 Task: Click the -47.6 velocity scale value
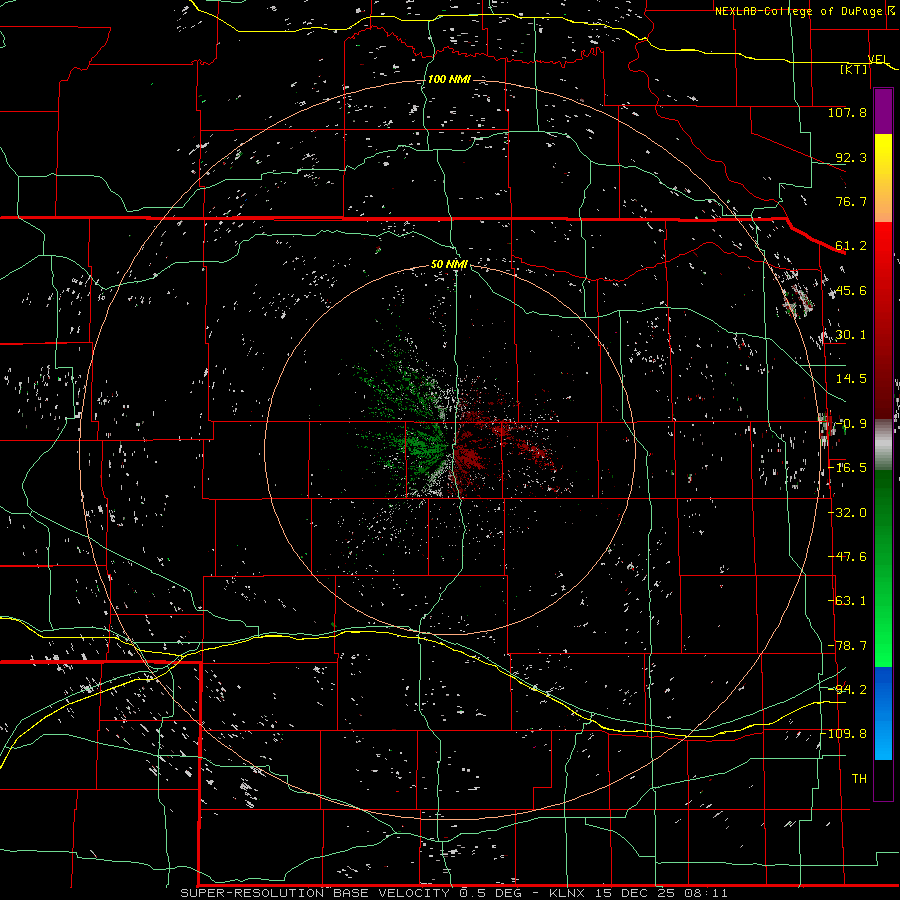pos(848,557)
